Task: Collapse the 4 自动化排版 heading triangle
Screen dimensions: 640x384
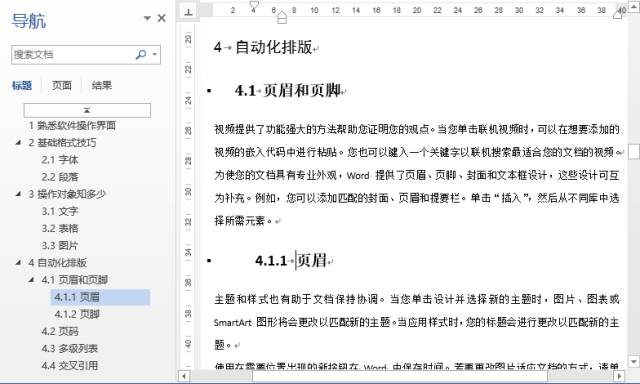Action: click(18, 262)
